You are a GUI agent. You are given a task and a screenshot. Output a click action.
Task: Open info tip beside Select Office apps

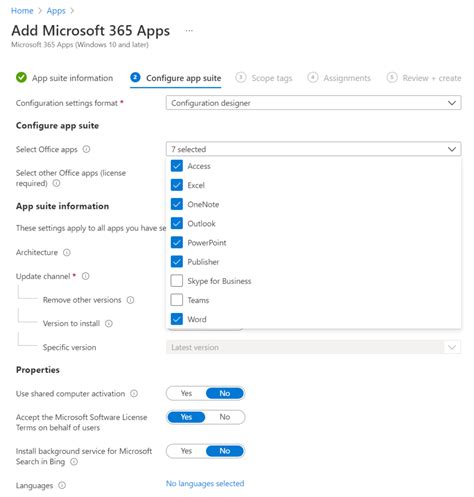click(86, 149)
